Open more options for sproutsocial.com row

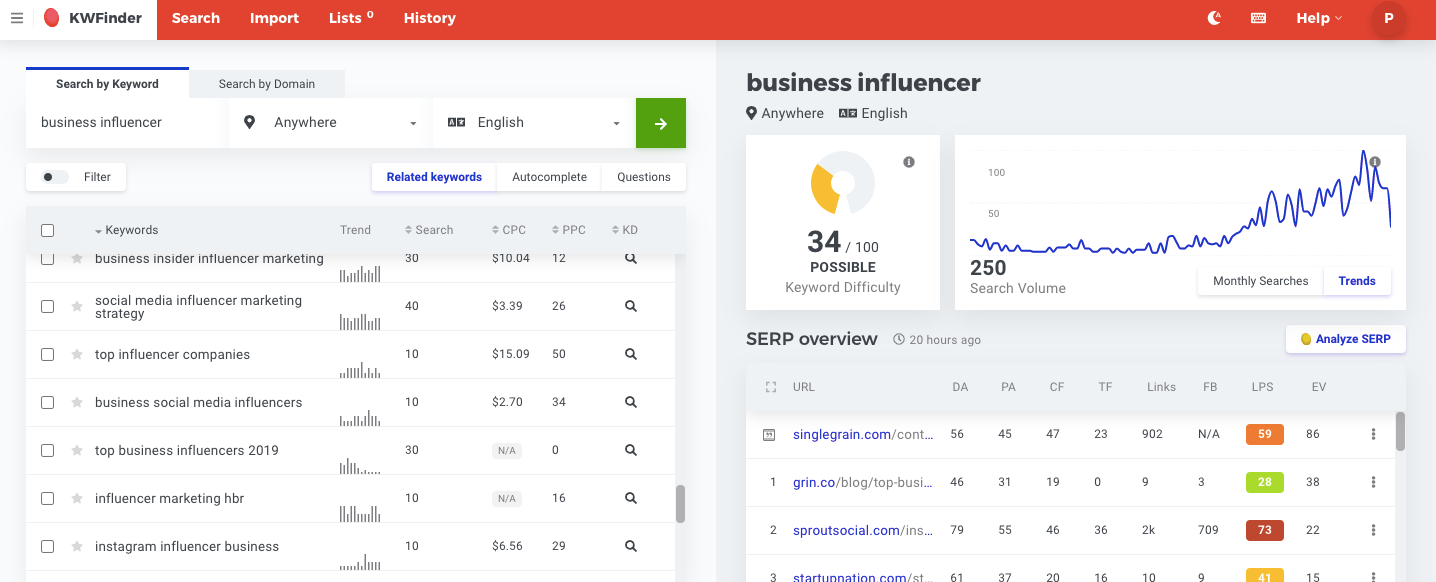pyautogui.click(x=1373, y=530)
